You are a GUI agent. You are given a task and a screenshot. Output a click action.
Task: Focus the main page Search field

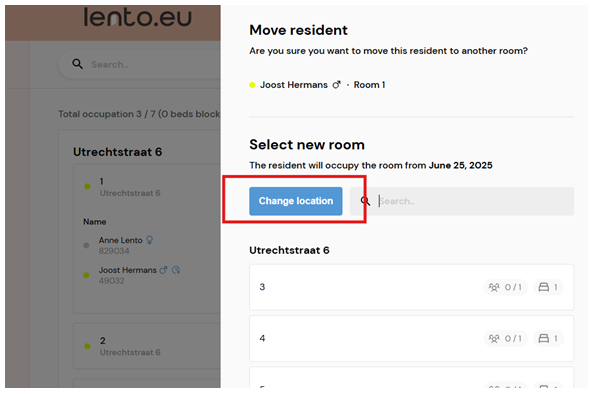tap(152, 64)
